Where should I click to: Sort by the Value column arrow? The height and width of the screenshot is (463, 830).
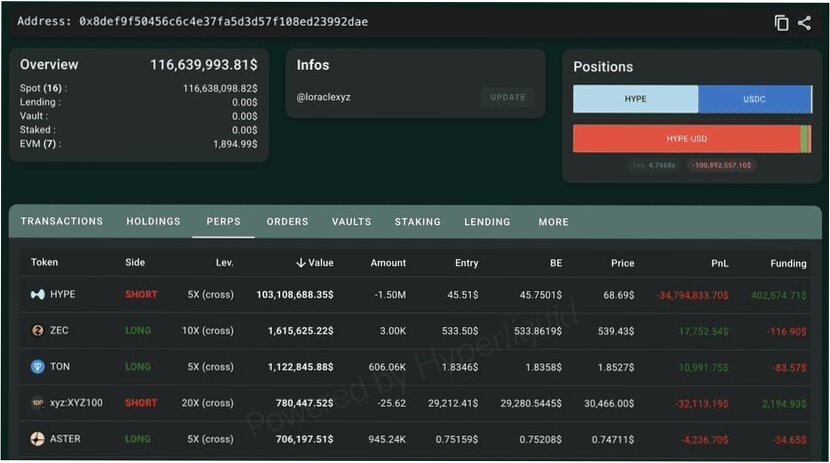(301, 263)
